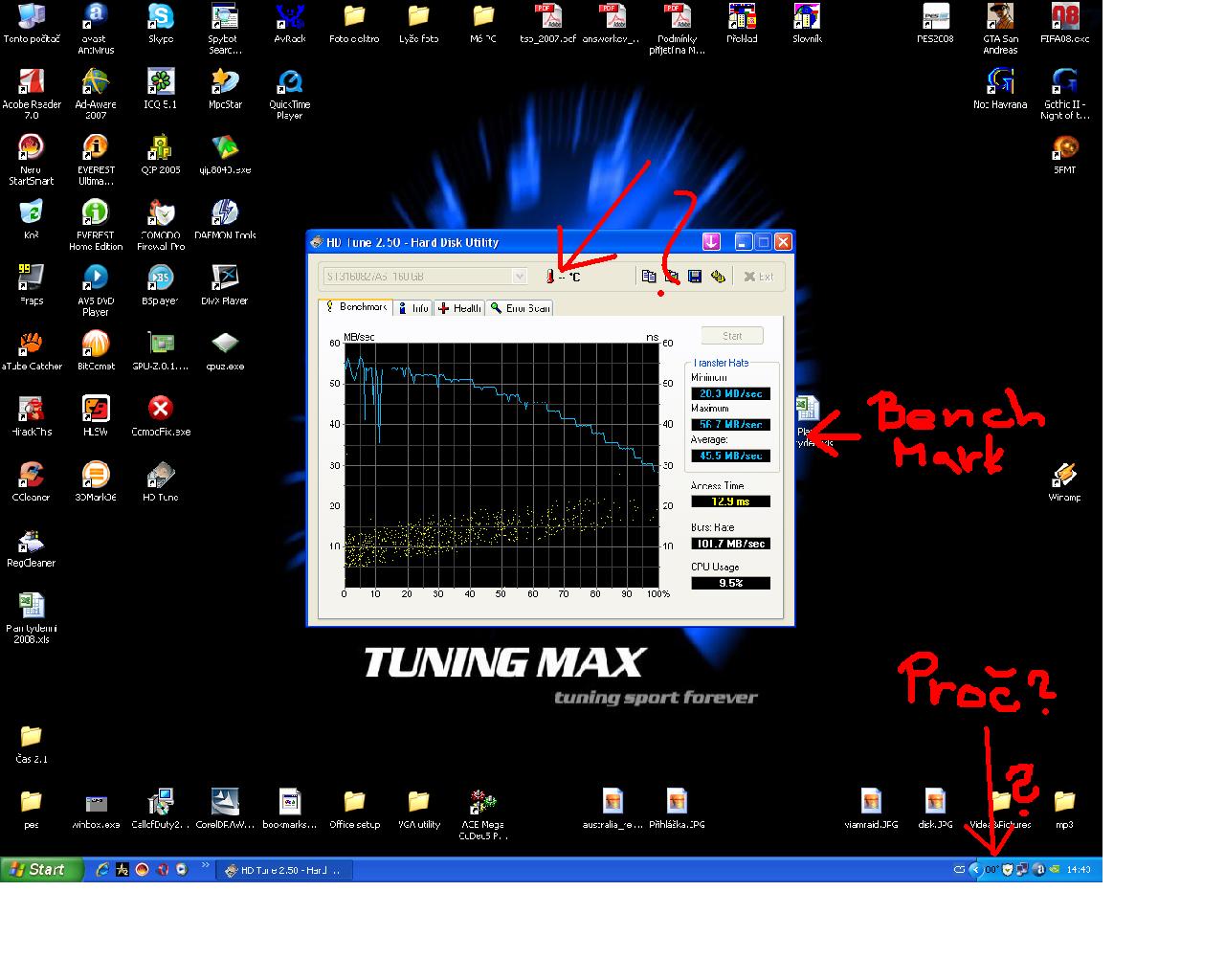Select the GTA San Andreas desktop icon

pyautogui.click(x=1000, y=29)
